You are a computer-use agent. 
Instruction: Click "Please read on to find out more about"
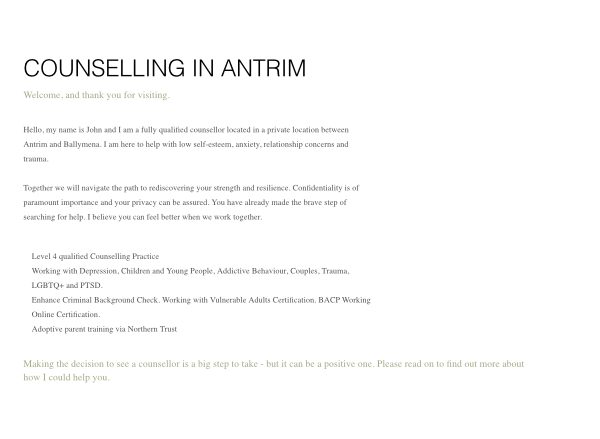point(450,364)
